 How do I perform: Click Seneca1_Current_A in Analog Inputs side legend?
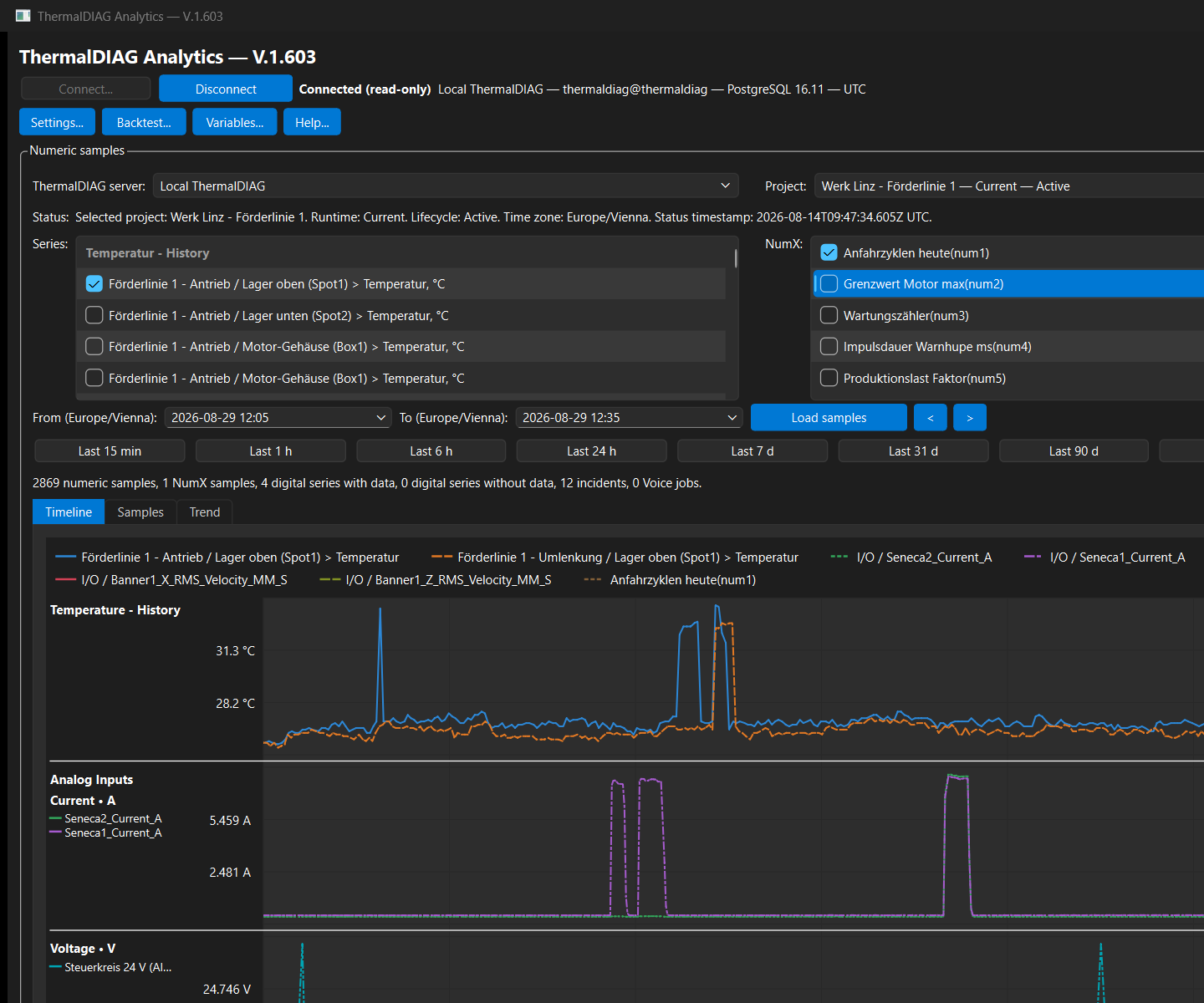(106, 832)
